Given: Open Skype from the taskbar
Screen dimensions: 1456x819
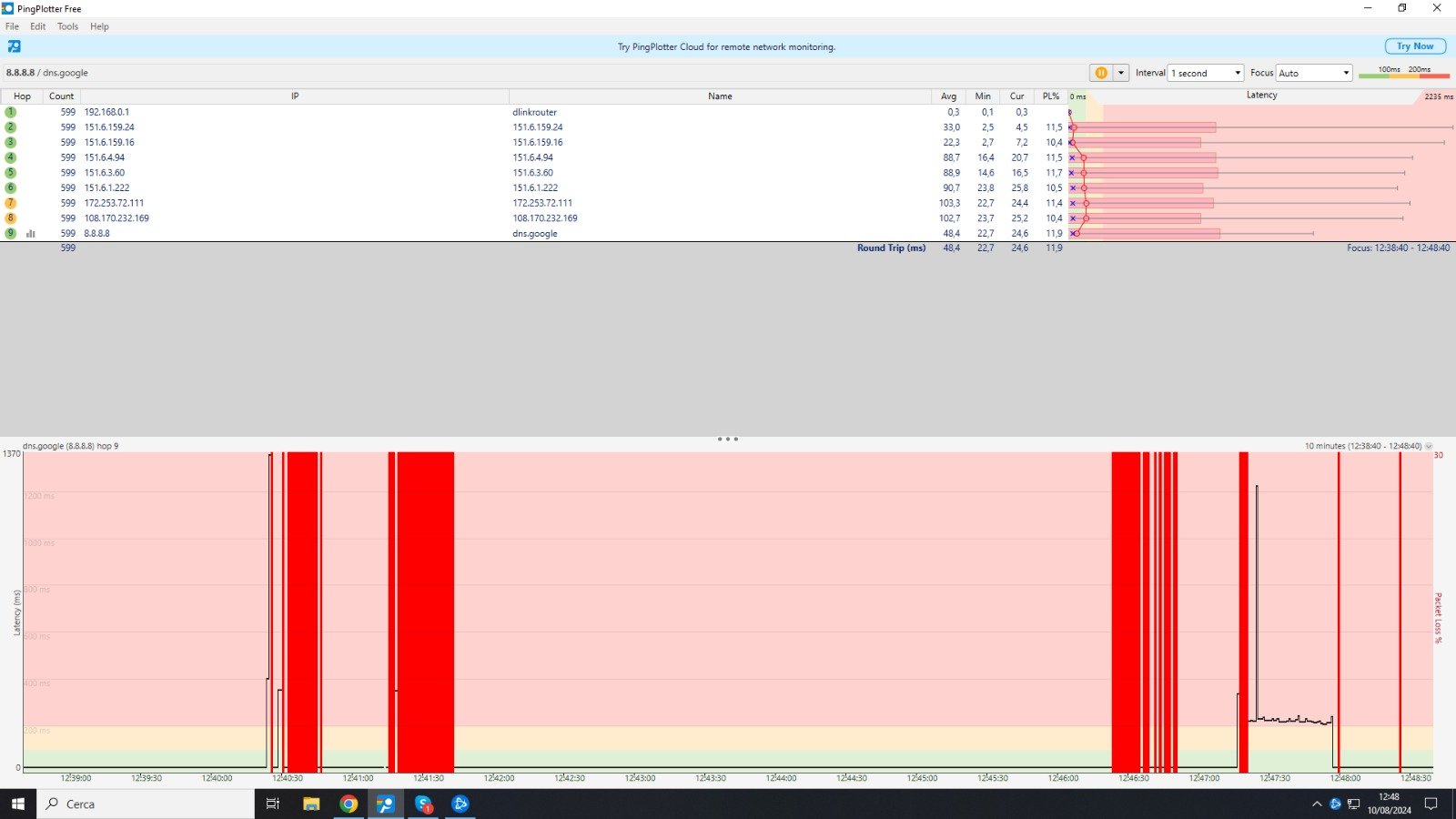Looking at the screenshot, I should [x=423, y=804].
